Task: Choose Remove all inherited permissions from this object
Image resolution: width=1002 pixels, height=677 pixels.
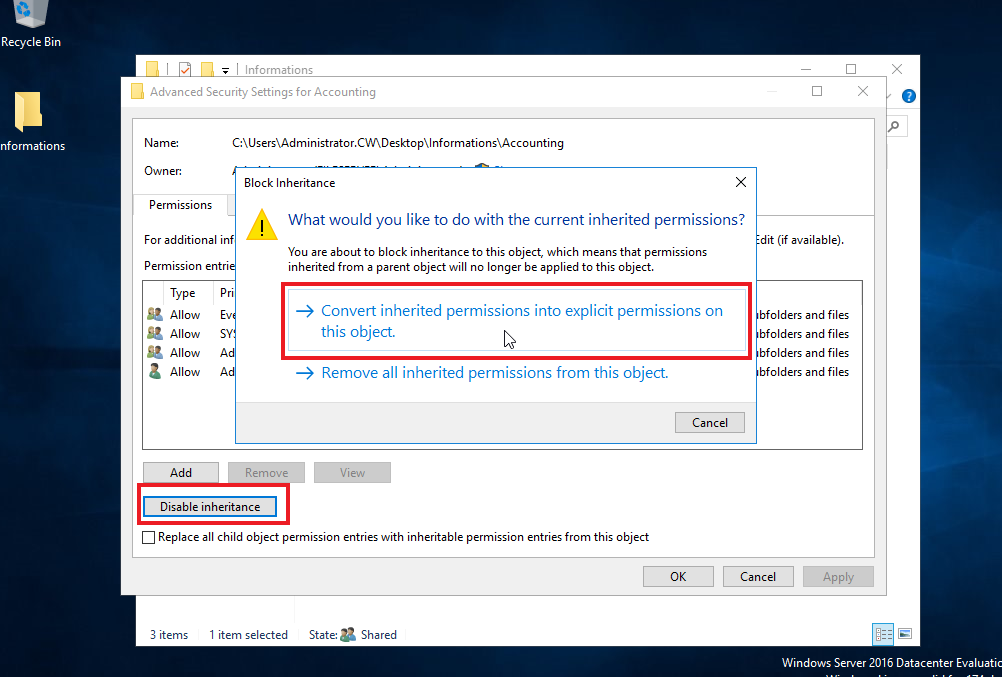Action: 482,373
